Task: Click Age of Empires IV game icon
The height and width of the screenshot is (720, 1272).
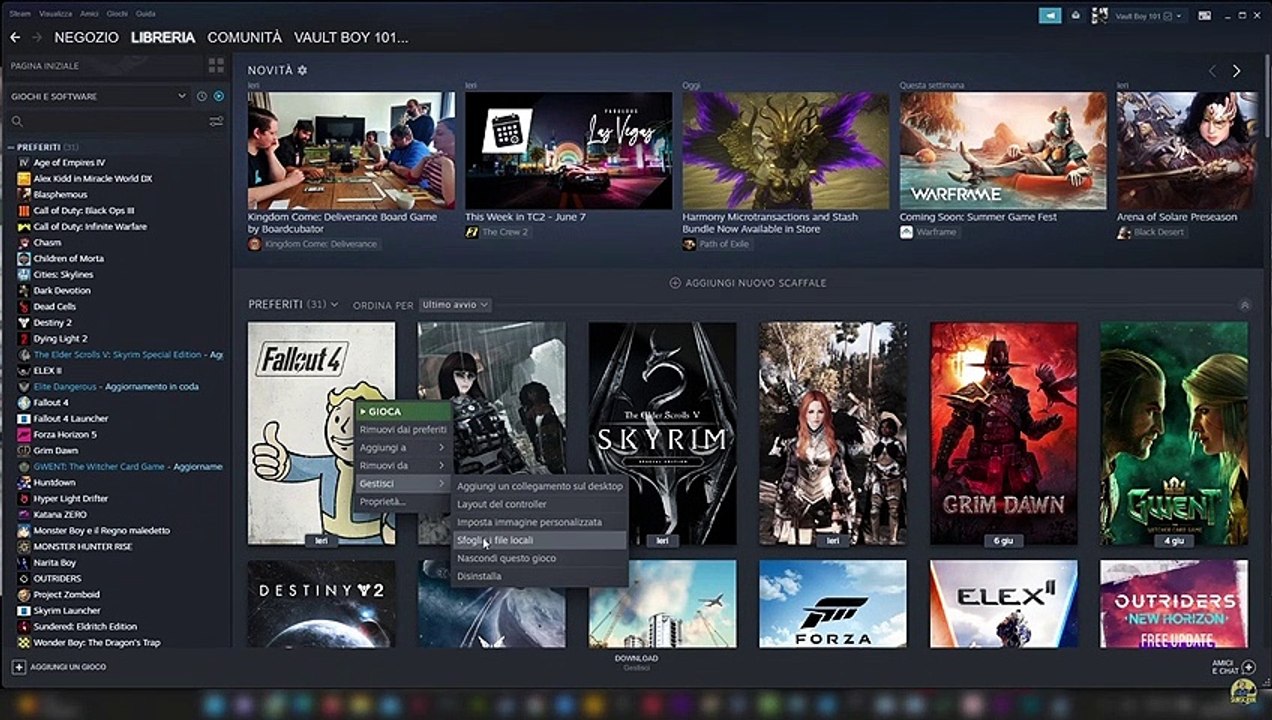Action: [24, 162]
